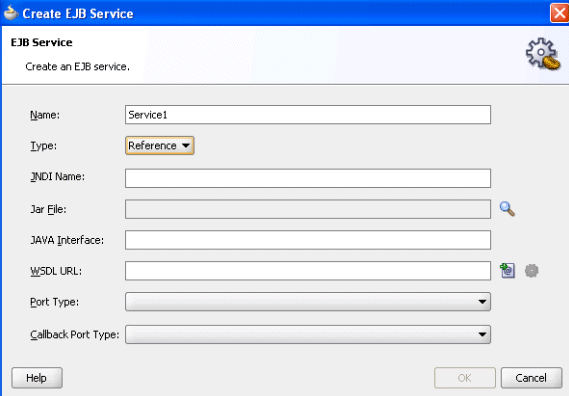Expand the Callback Port Type dropdown
This screenshot has height=396, width=569.
point(308,334)
